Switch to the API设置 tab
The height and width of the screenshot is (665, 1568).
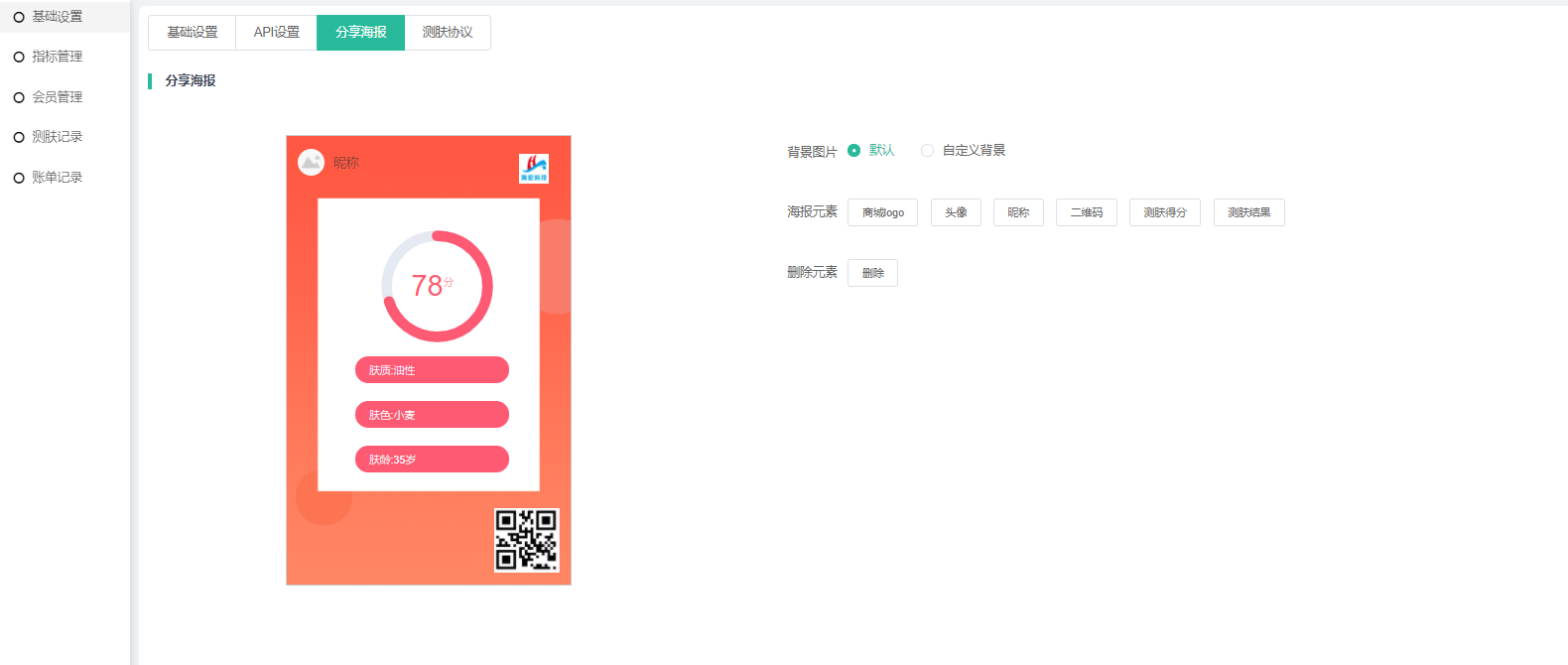point(277,33)
